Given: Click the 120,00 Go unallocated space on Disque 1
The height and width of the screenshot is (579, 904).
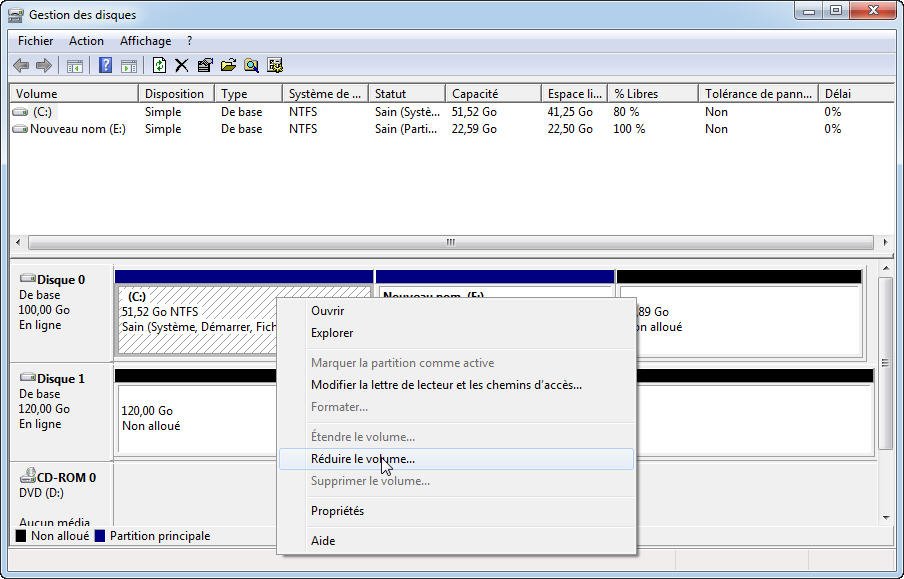Looking at the screenshot, I should coord(190,420).
